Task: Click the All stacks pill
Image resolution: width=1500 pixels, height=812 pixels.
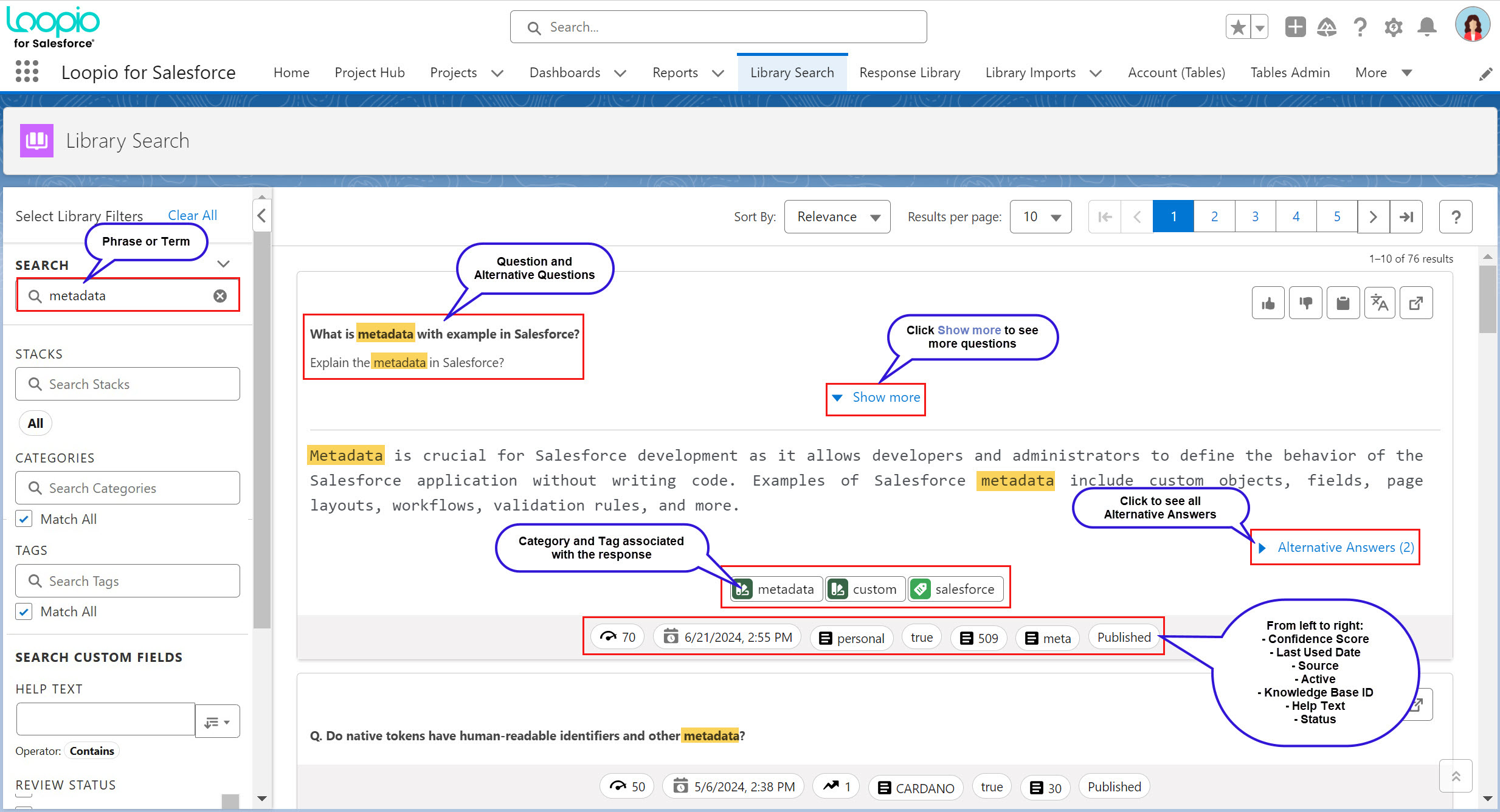Action: click(x=35, y=423)
